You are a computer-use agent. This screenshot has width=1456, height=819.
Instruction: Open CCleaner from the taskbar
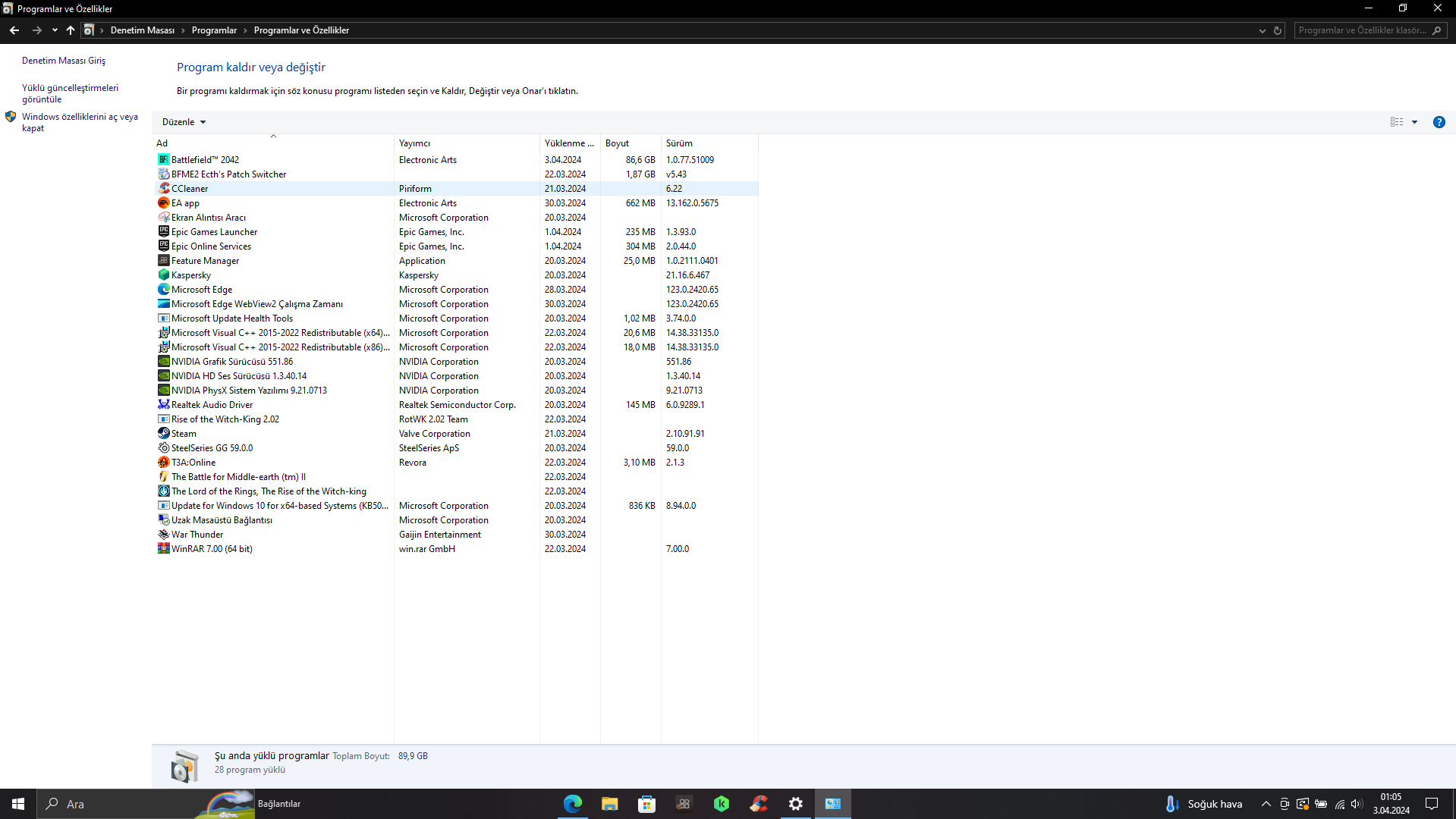point(759,804)
